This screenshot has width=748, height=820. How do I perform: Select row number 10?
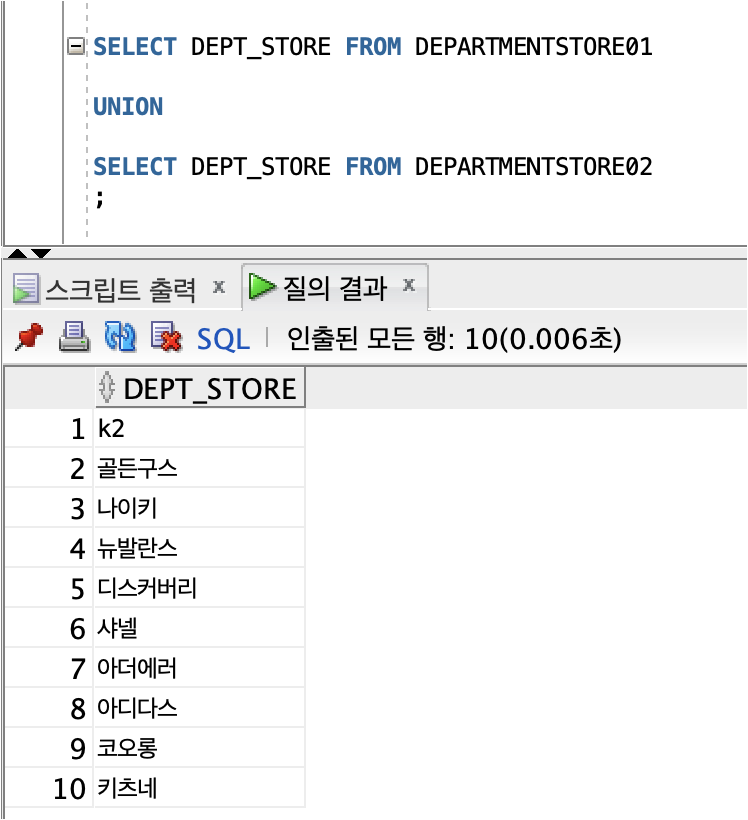[x=49, y=788]
